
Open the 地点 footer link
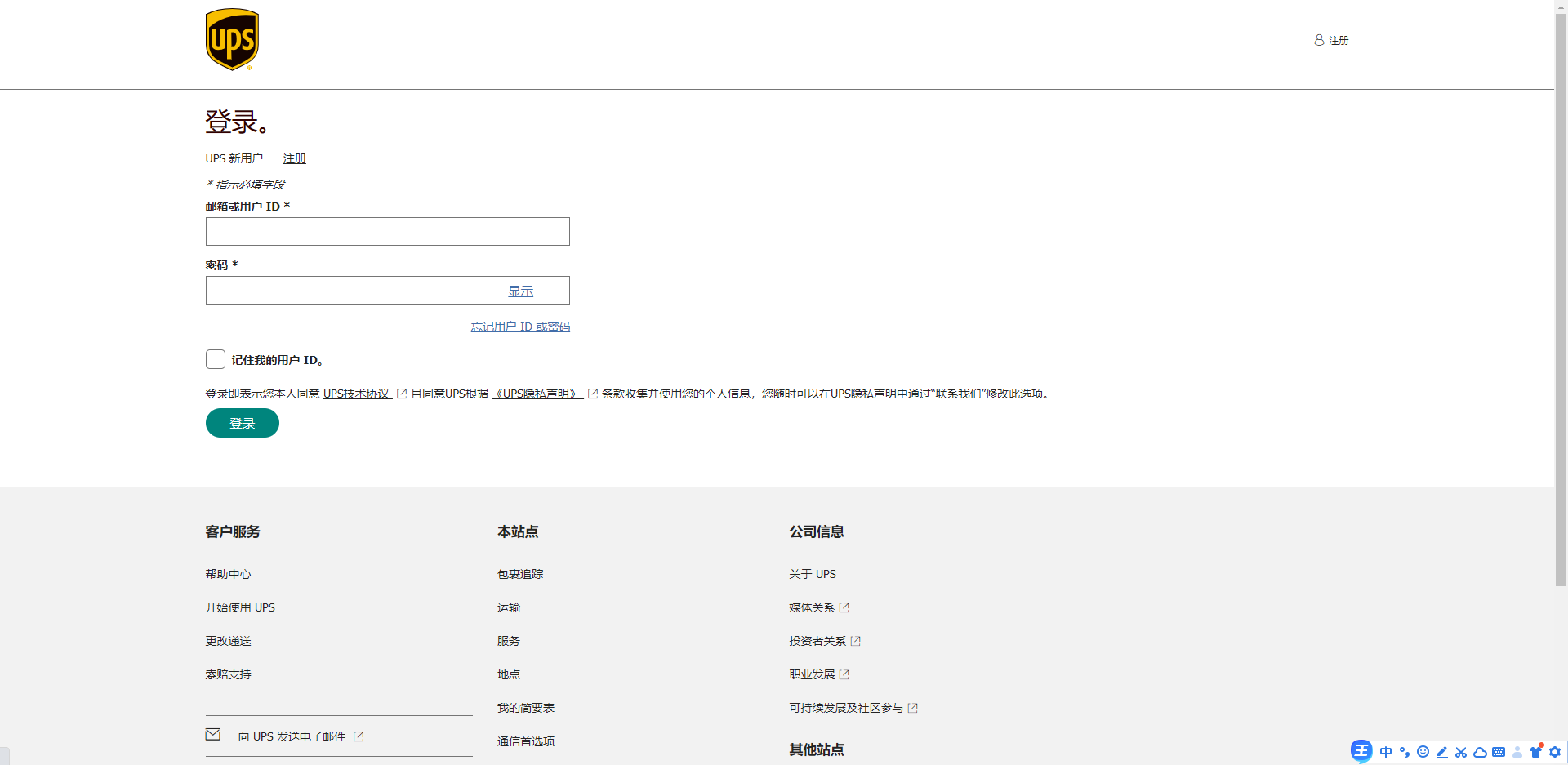pos(509,674)
